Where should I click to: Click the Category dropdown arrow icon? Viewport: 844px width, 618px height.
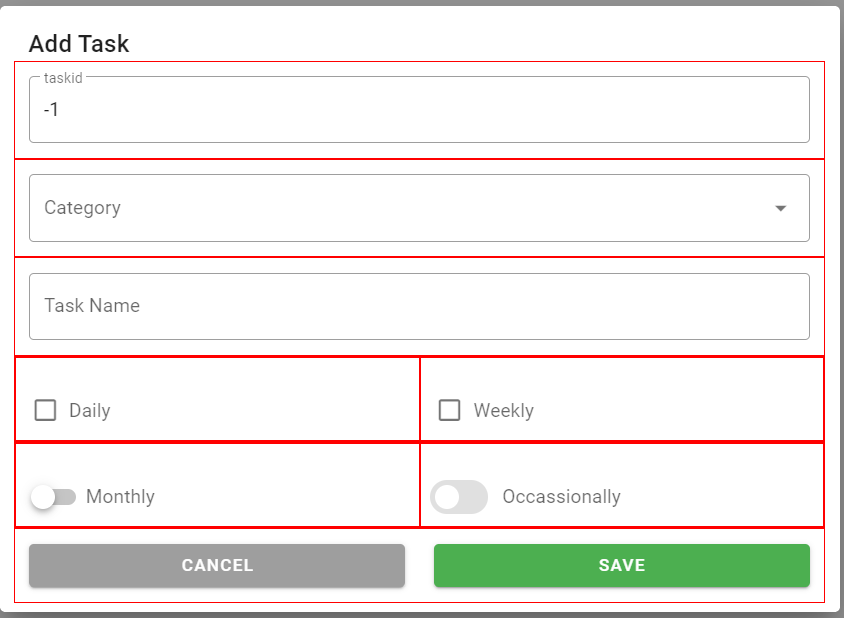tap(781, 208)
